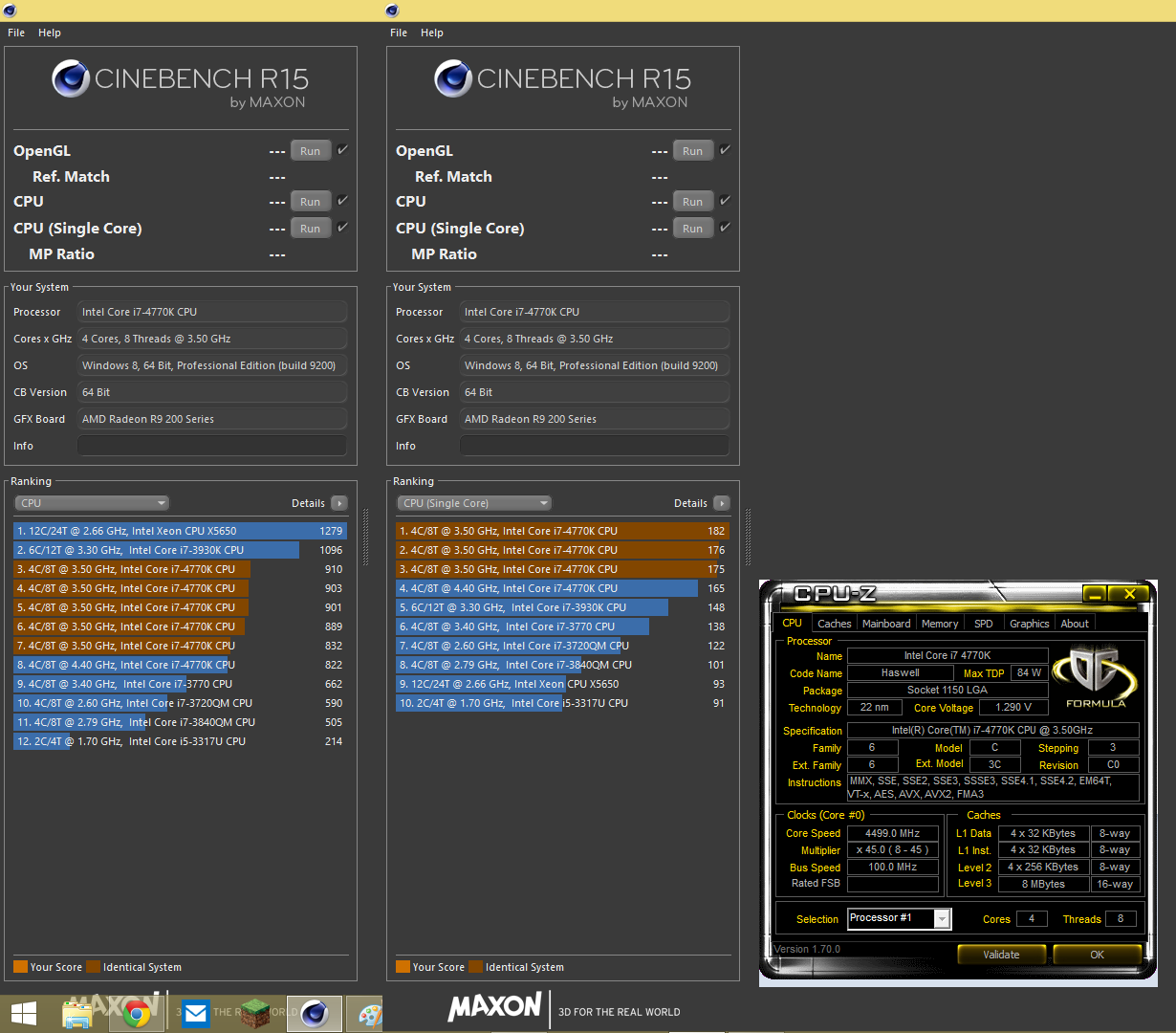This screenshot has width=1176, height=1033.
Task: Select the i7-3840QM single-core row scoring 101
Action: [x=562, y=665]
